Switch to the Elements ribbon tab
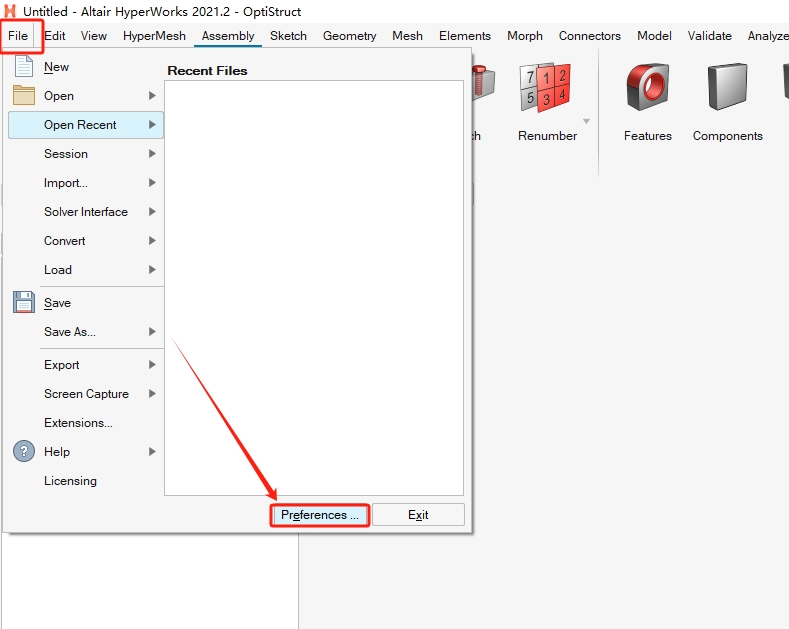 [x=464, y=36]
